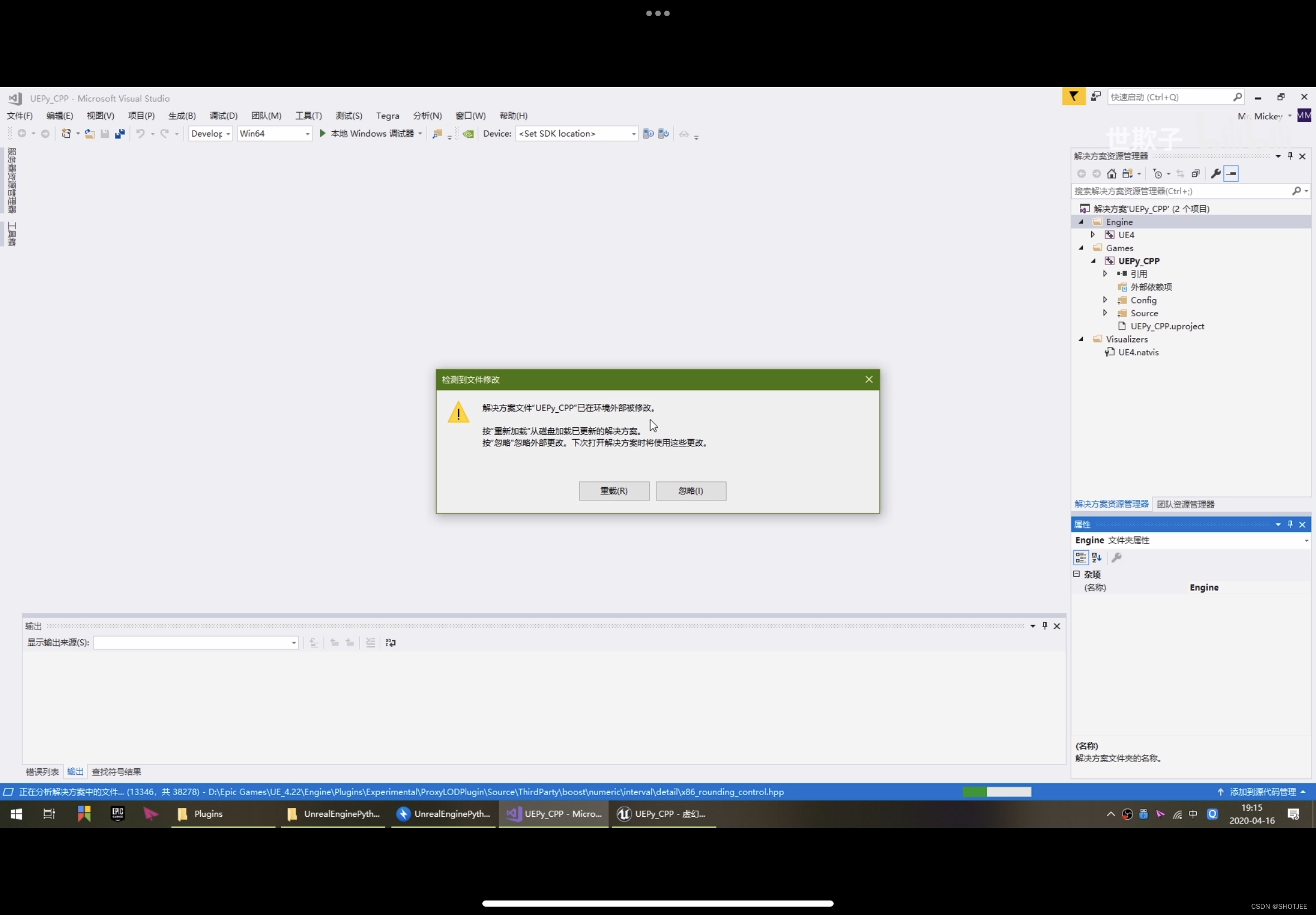Switch to the 解决方案资源管理器 tab

pos(1111,504)
